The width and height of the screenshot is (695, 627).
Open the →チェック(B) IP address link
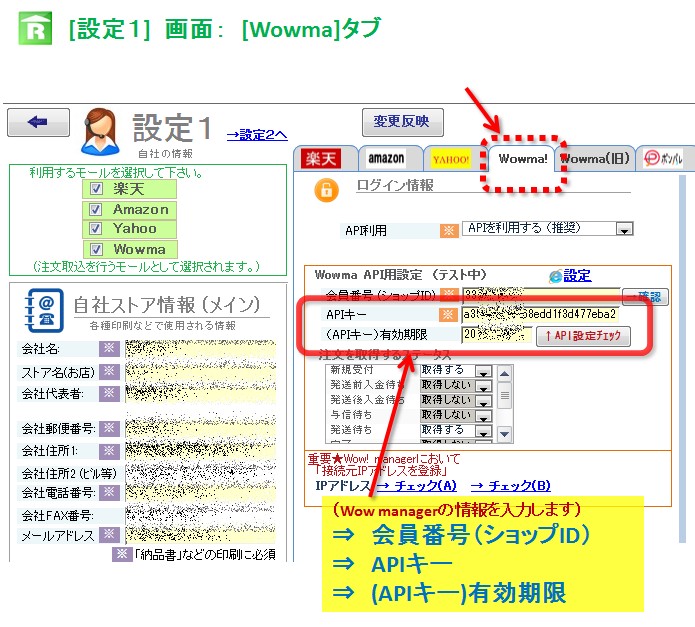coord(511,486)
